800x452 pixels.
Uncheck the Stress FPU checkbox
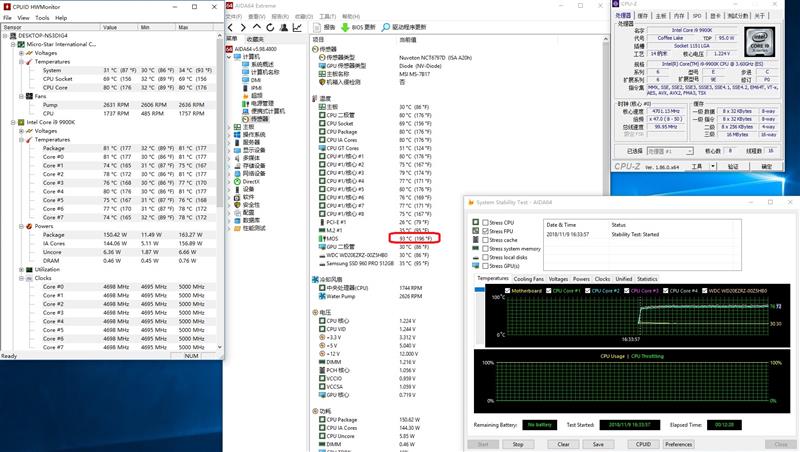(484, 231)
